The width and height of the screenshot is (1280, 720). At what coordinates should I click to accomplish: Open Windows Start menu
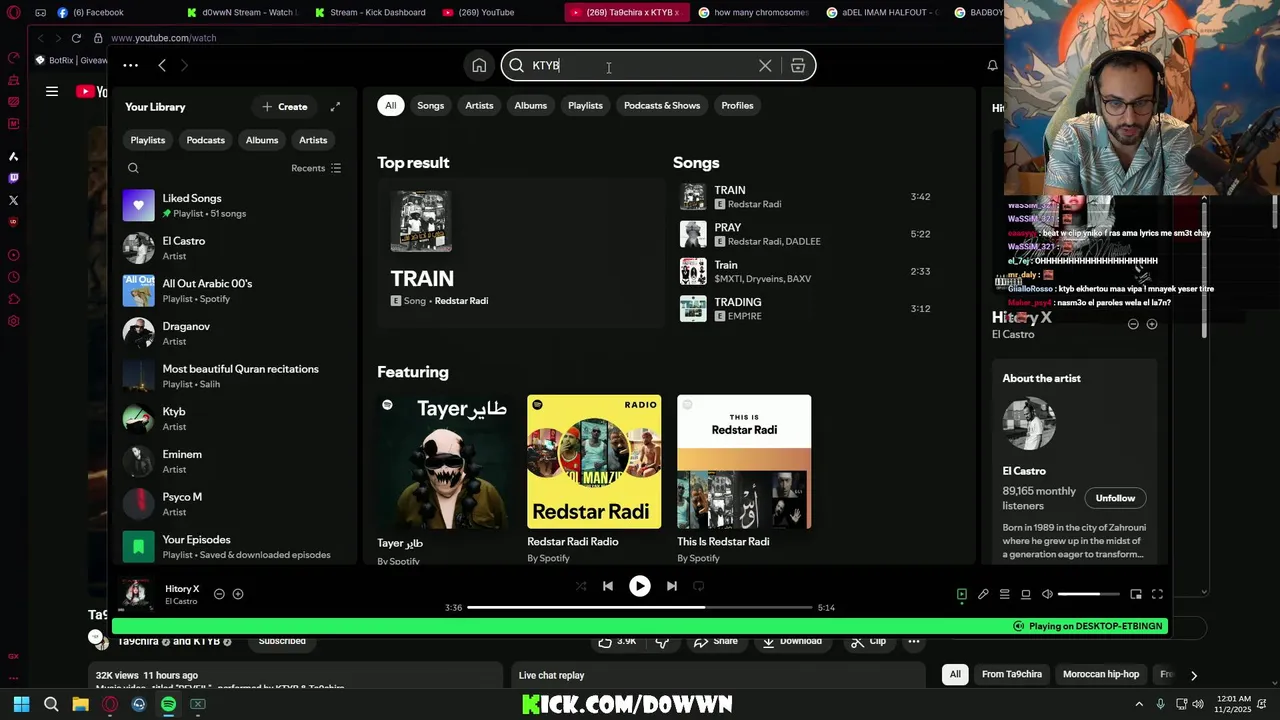pos(21,704)
